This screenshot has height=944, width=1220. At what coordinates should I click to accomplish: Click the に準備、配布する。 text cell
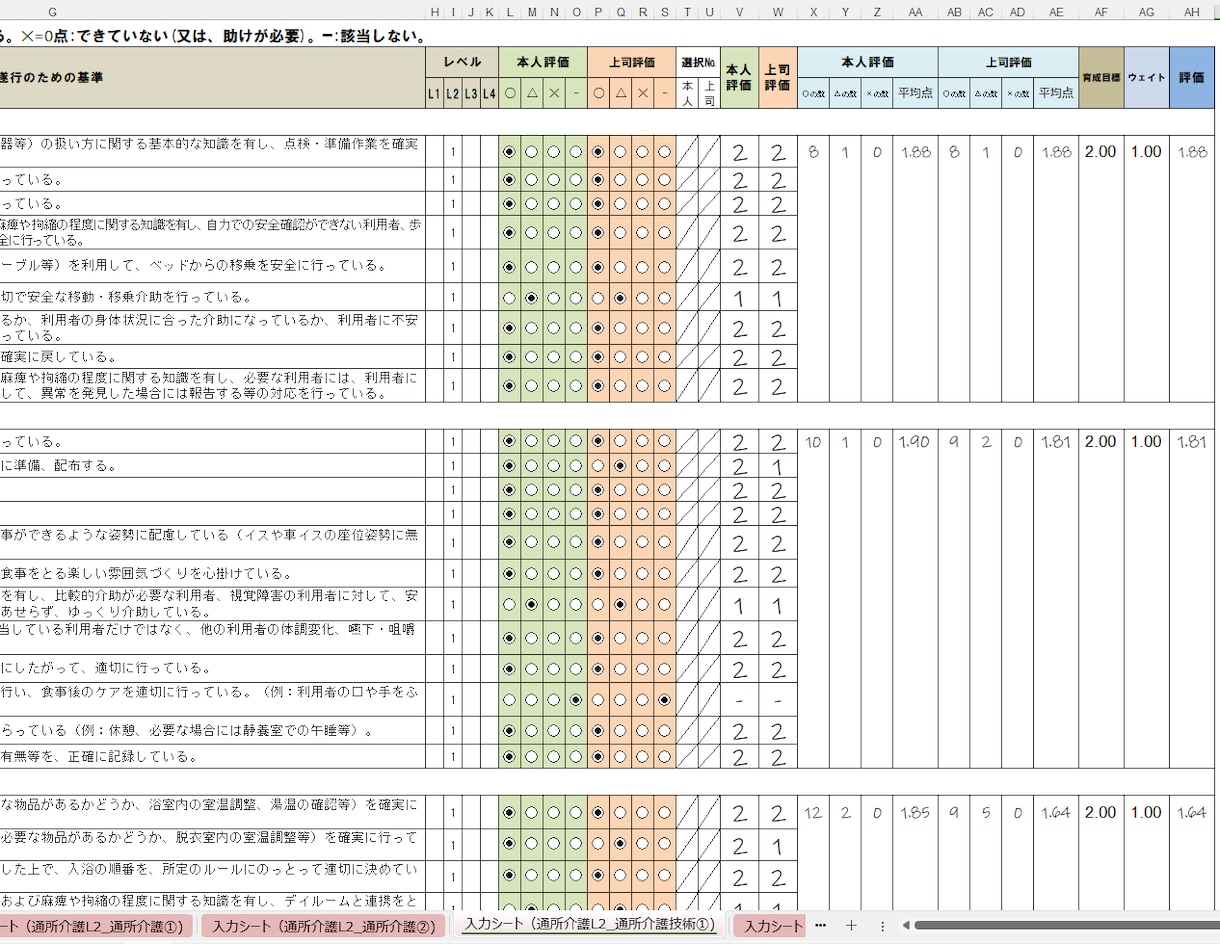pos(213,466)
